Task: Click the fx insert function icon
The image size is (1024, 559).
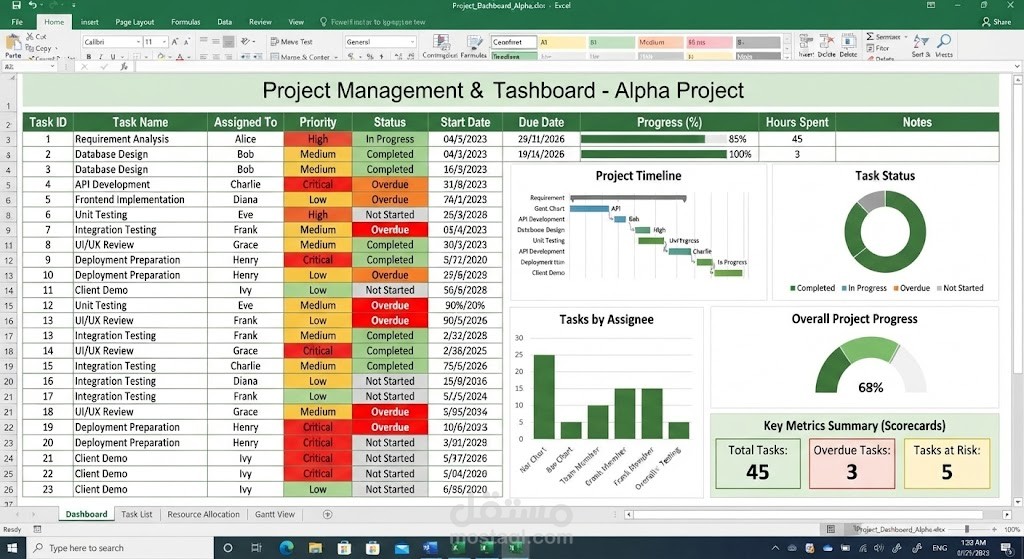Action: click(x=124, y=67)
